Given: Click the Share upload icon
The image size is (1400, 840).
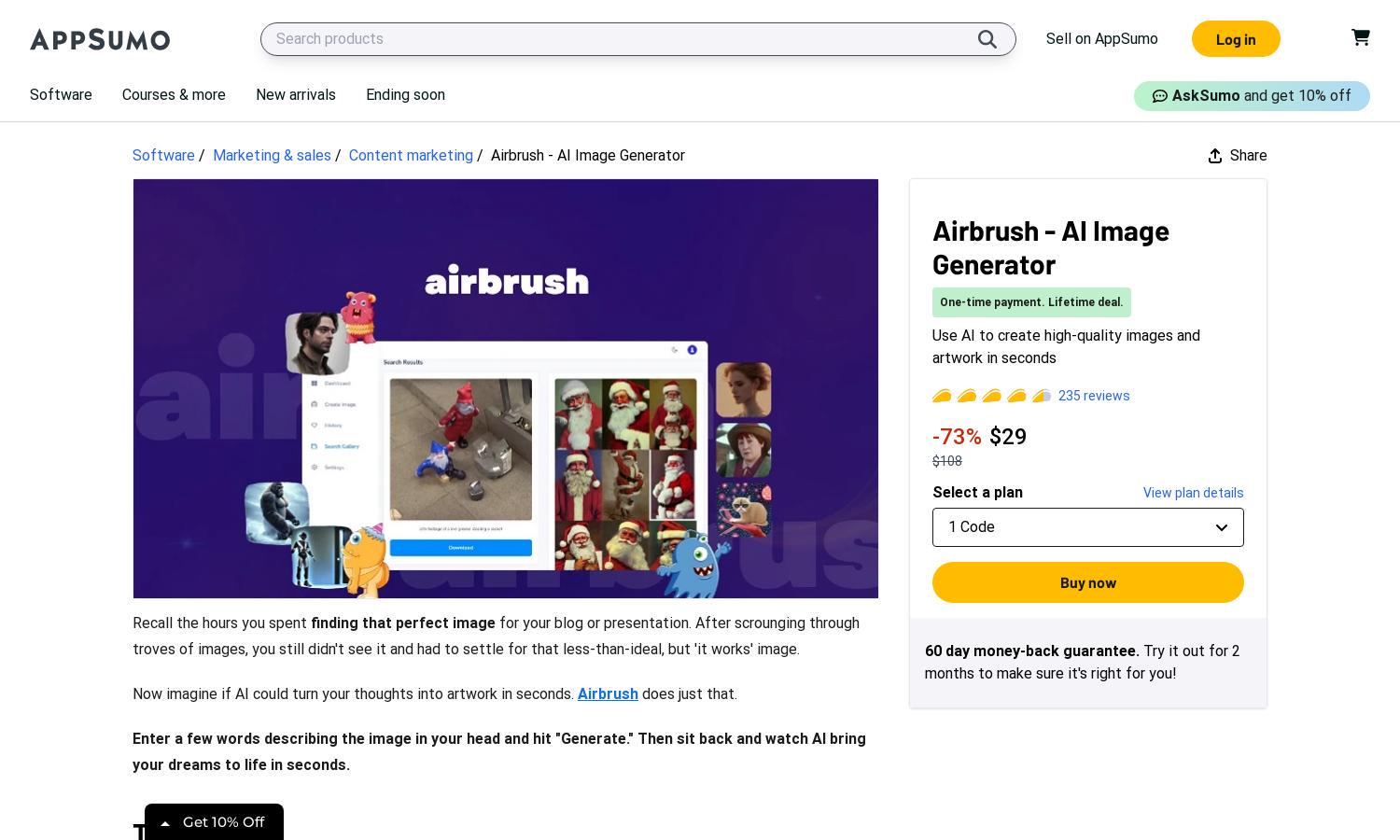Looking at the screenshot, I should [x=1214, y=156].
